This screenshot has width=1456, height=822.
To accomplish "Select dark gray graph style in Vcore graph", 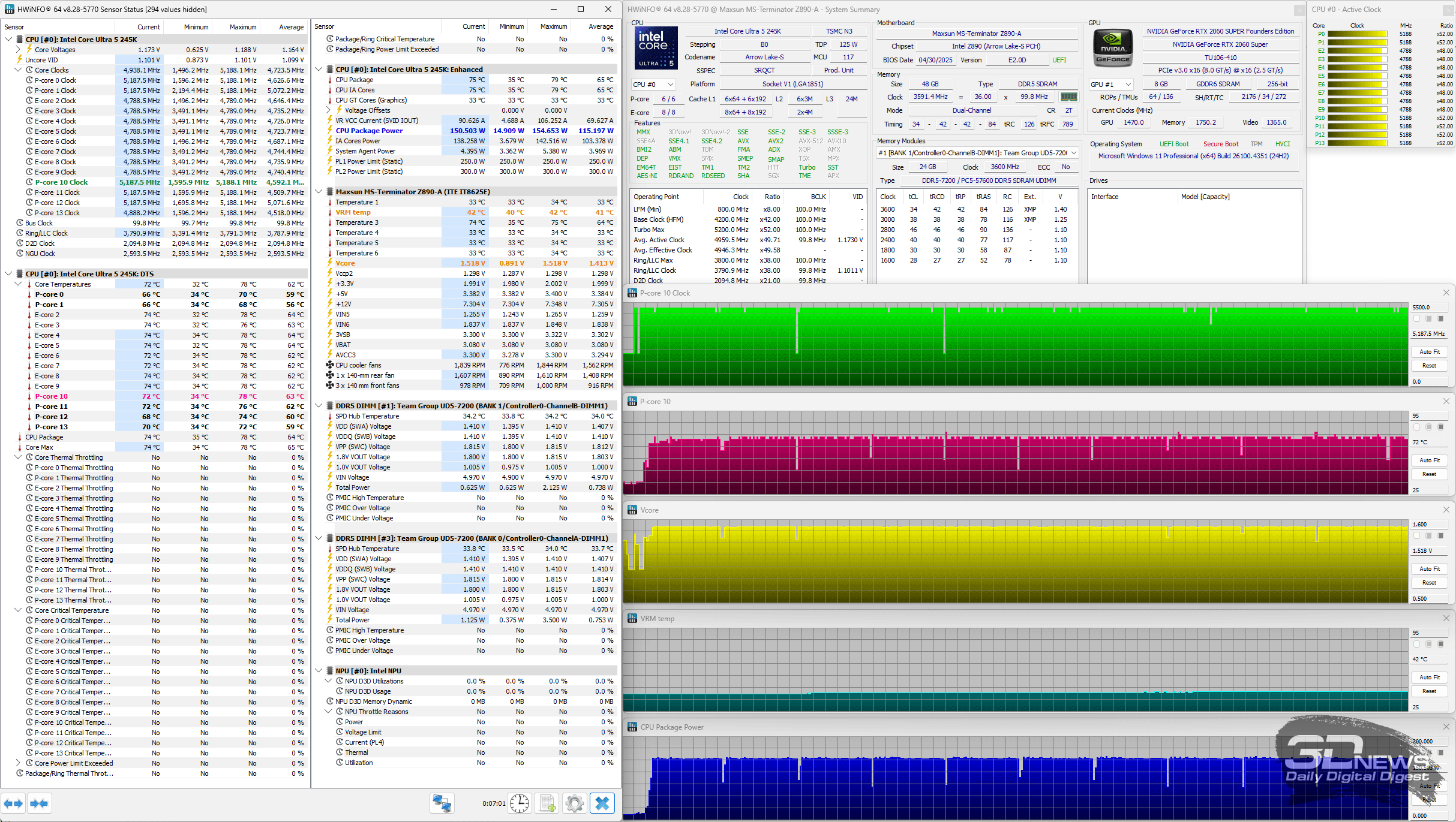I will [1440, 535].
